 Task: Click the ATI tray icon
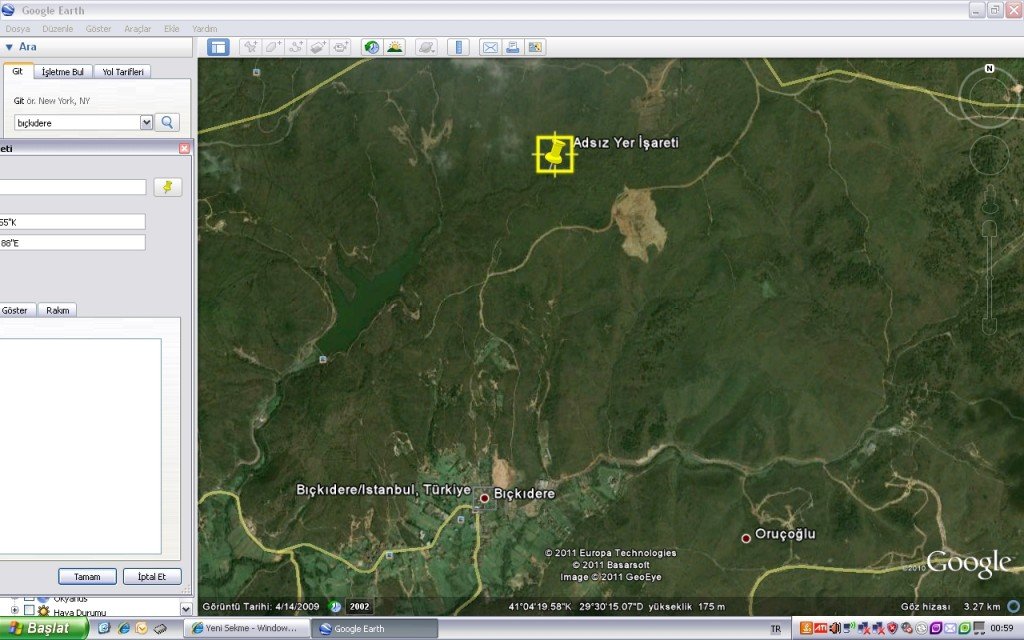820,628
